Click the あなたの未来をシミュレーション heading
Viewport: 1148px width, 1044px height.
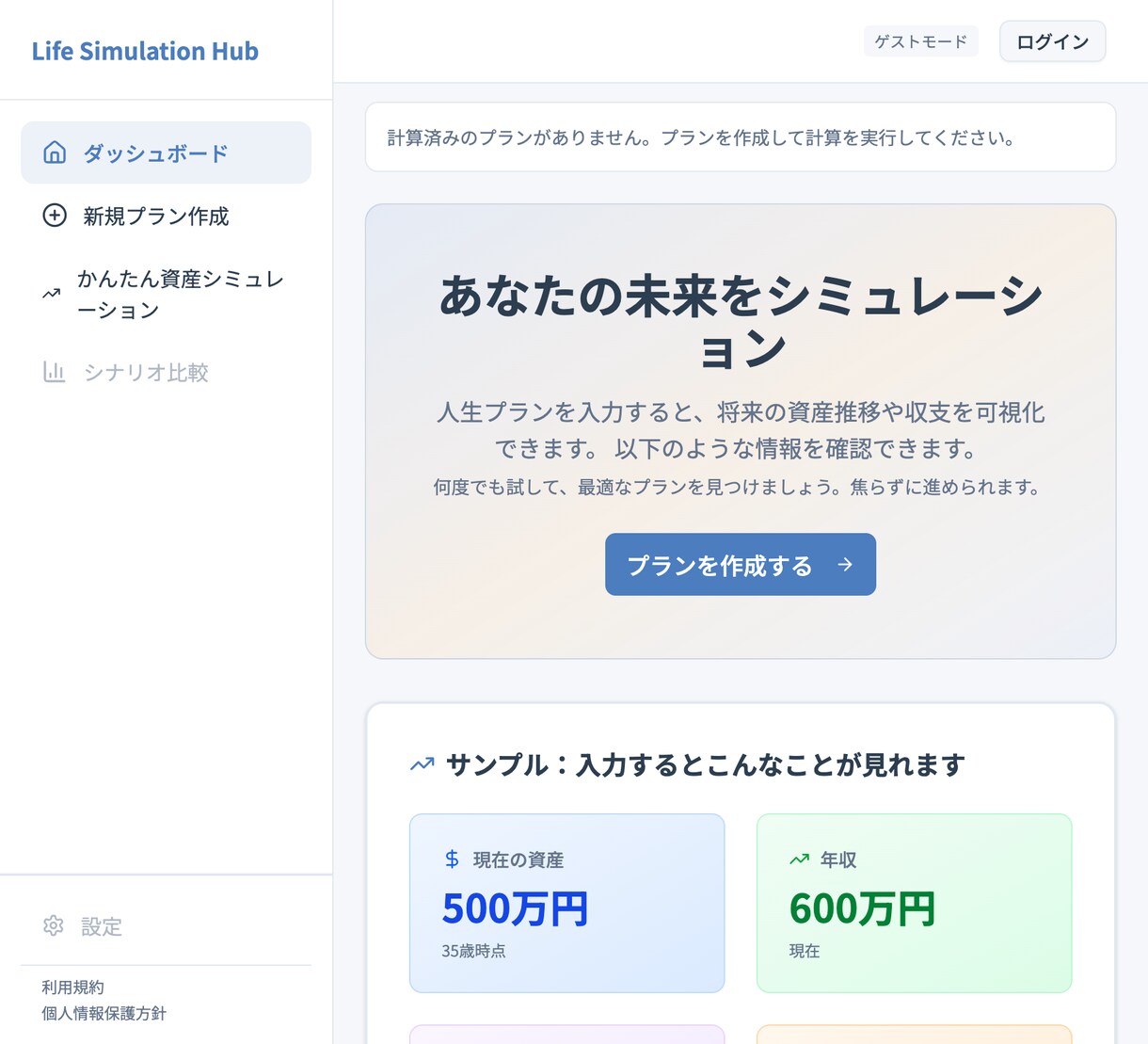pyautogui.click(x=741, y=322)
